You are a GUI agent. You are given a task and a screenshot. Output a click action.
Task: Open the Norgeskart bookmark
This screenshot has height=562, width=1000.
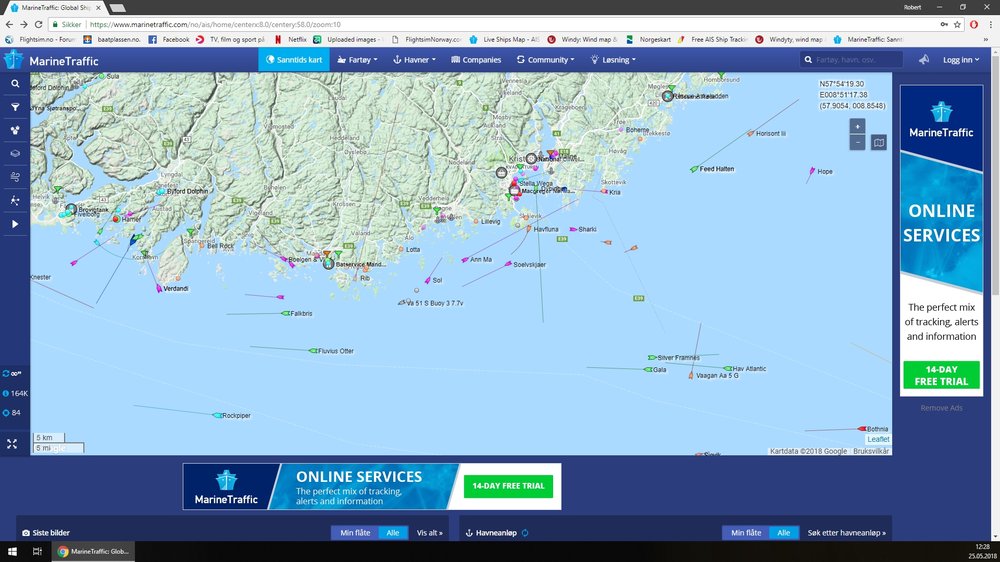click(x=648, y=40)
